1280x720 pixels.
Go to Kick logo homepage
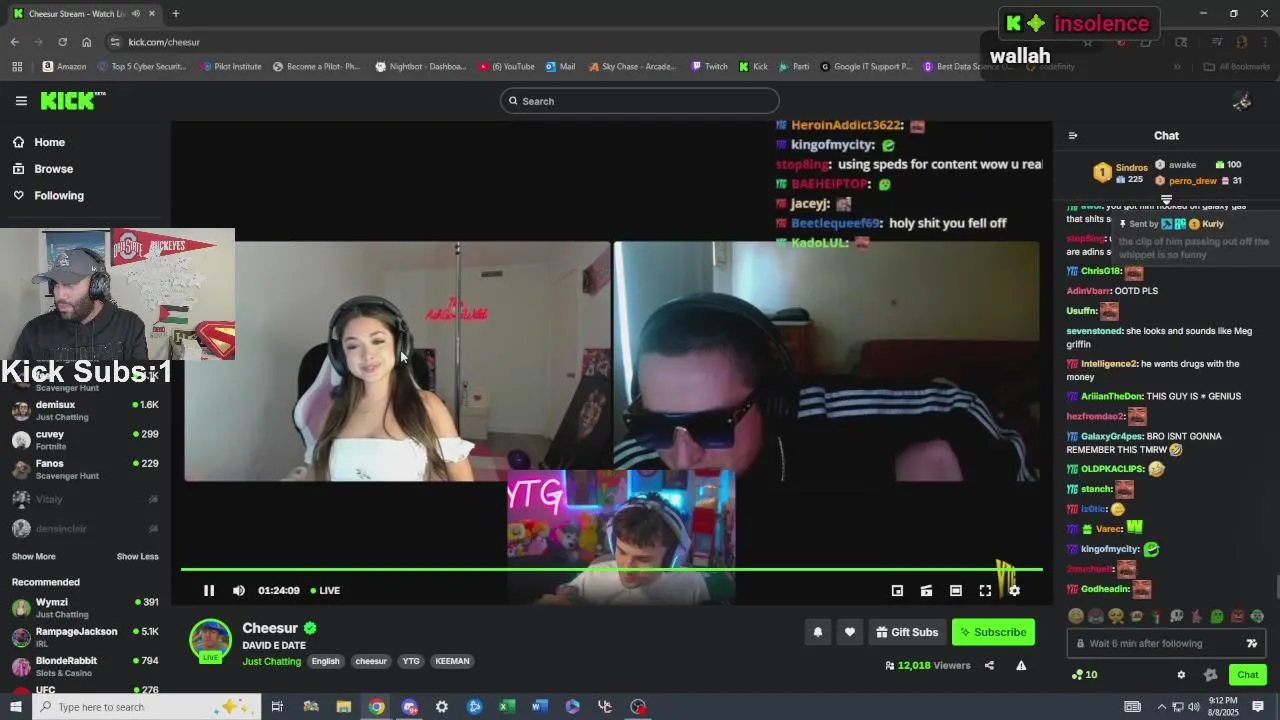(73, 100)
